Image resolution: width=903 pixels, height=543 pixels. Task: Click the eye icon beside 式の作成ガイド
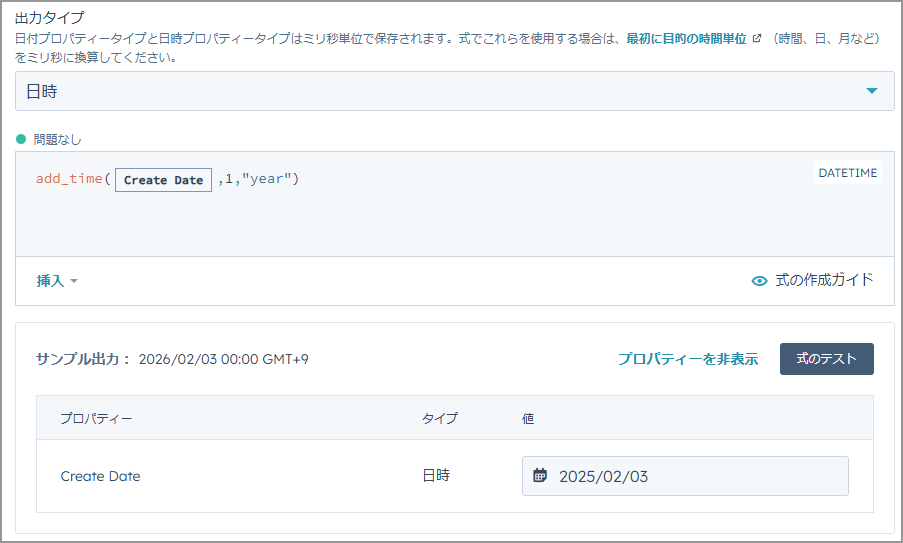coord(760,281)
